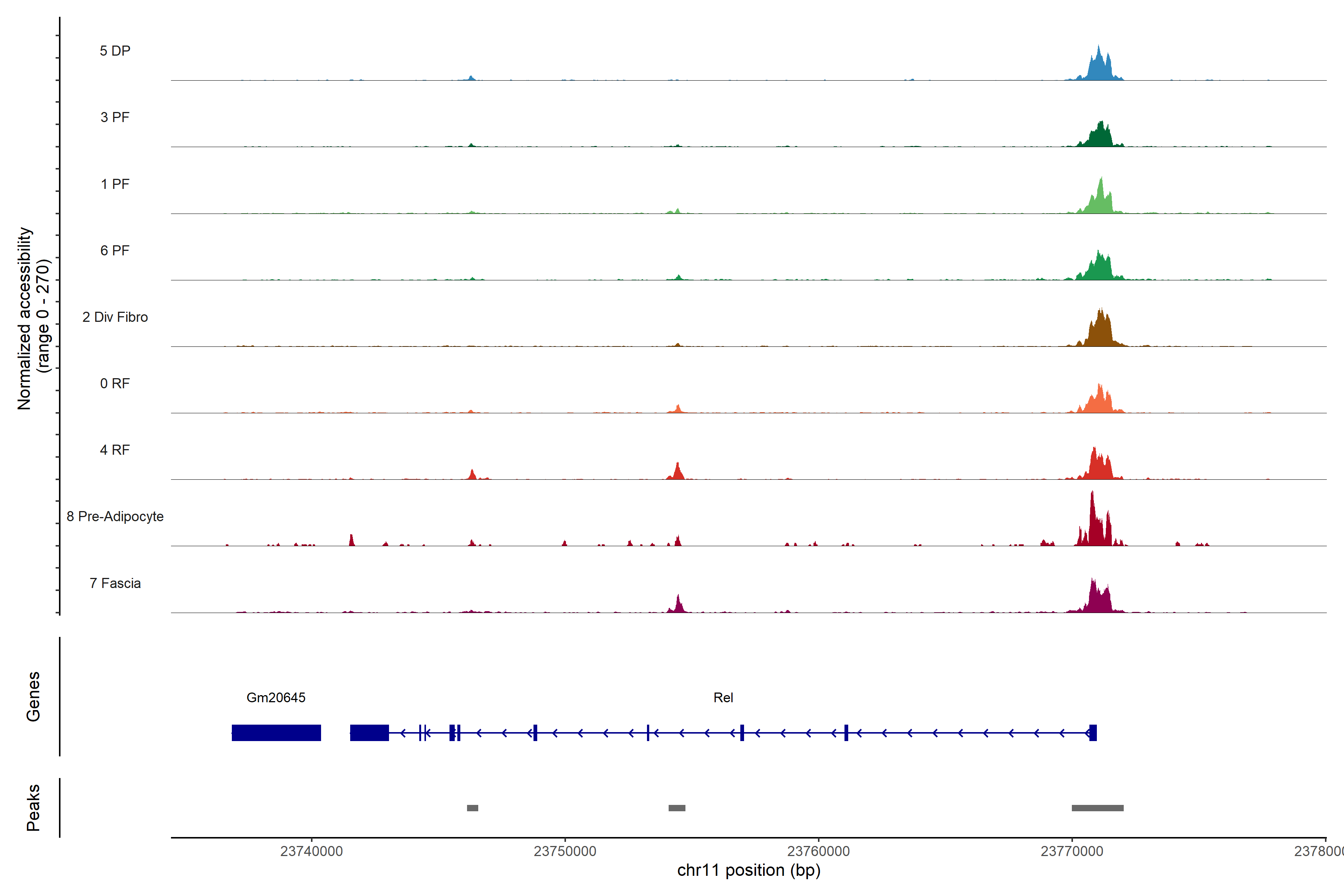Screen dimensions: 1344x896
Task: Click the 2 Div Fibro label
Action: [115, 317]
